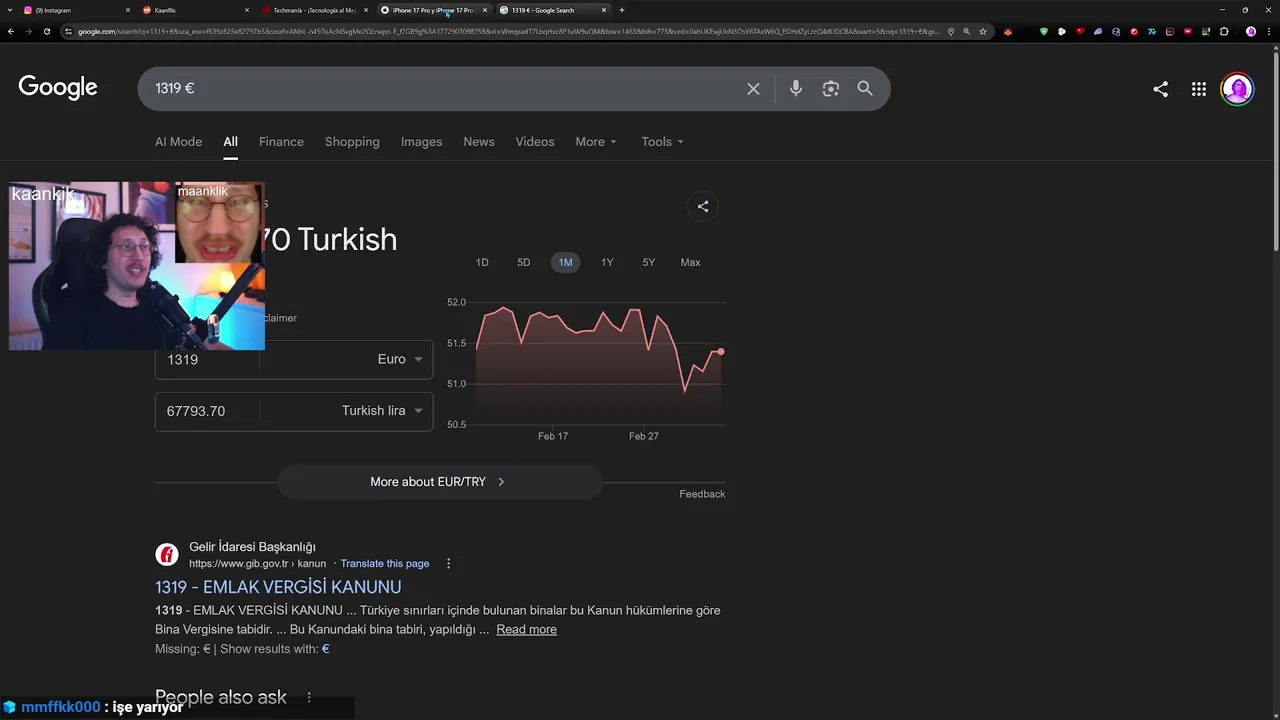The width and height of the screenshot is (1280, 720).
Task: Click the Gelir İdaresi Başkanlığı site favicon
Action: pos(167,554)
